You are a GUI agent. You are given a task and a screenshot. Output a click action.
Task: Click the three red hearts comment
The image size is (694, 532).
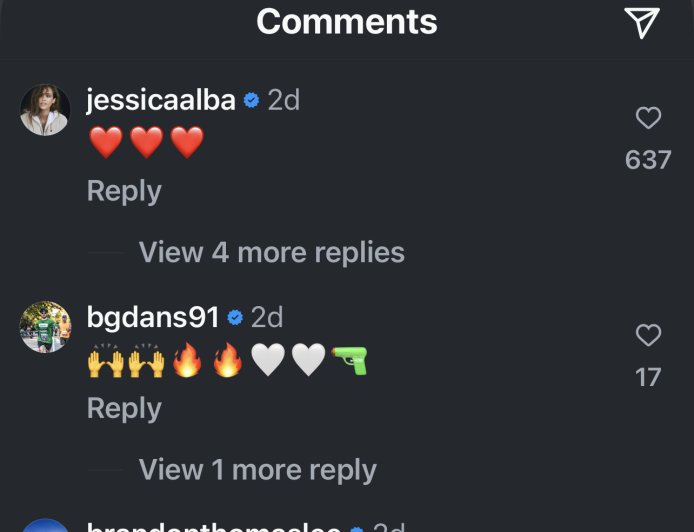[x=147, y=142]
